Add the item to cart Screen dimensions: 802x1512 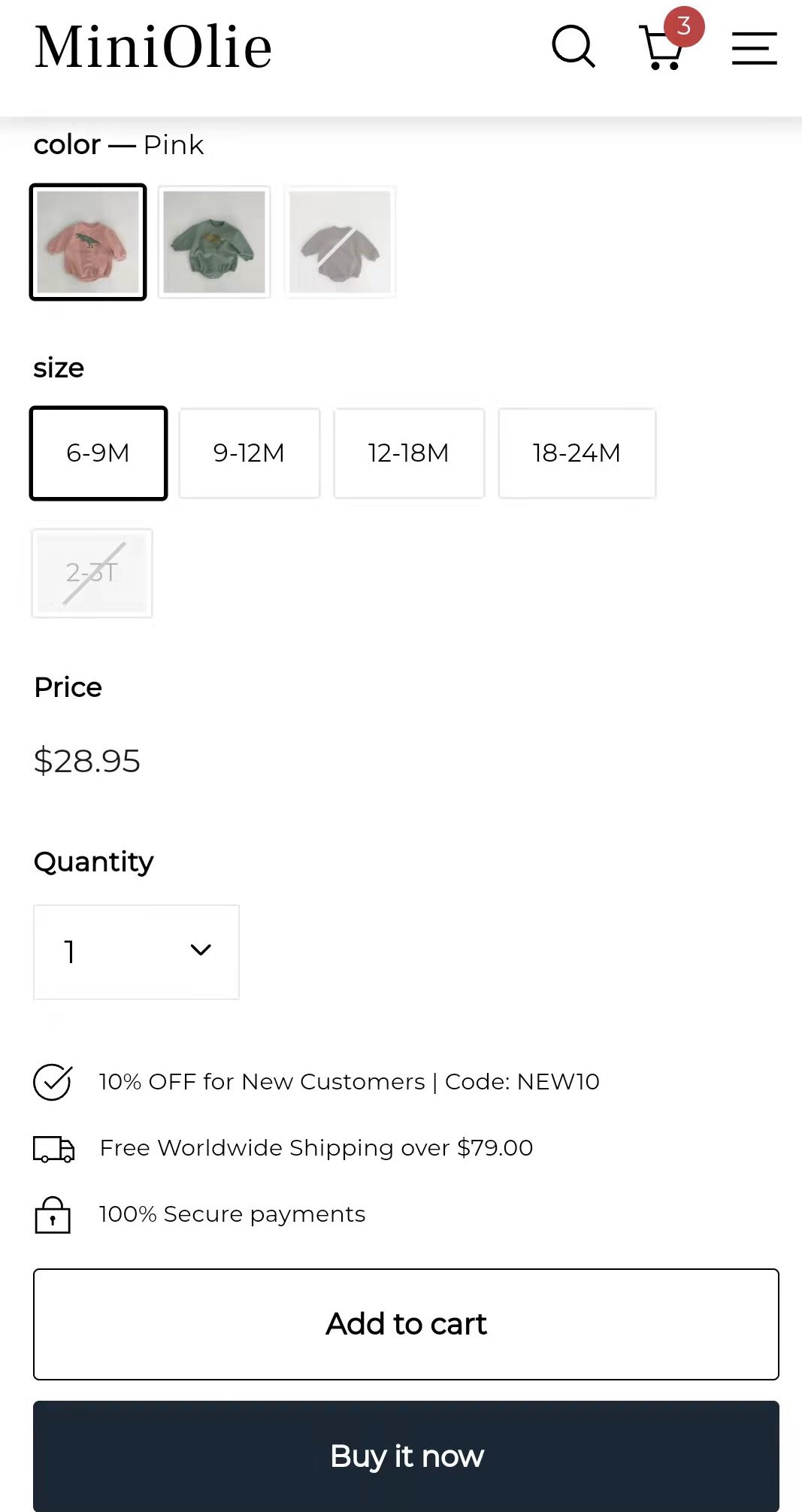pos(406,1324)
